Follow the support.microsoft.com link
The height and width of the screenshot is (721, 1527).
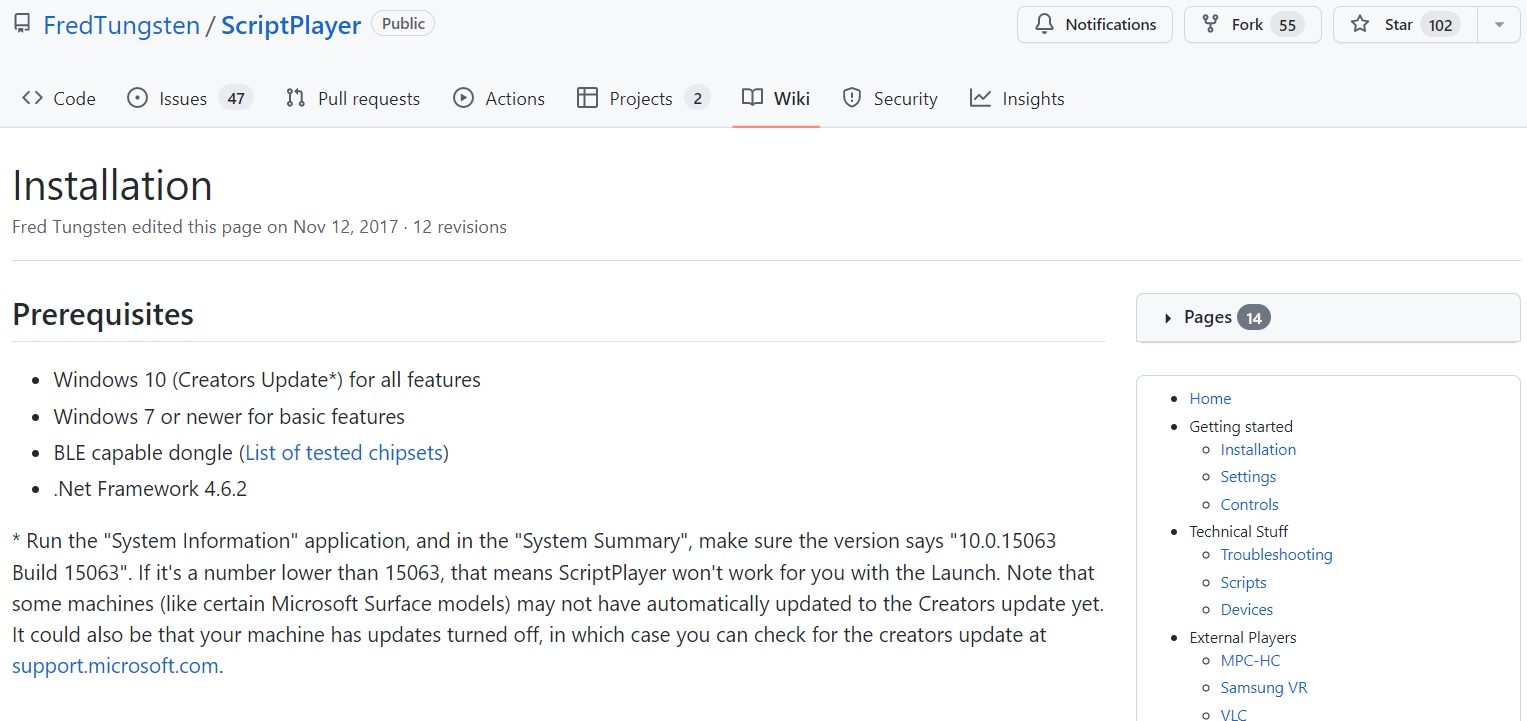pyautogui.click(x=115, y=666)
